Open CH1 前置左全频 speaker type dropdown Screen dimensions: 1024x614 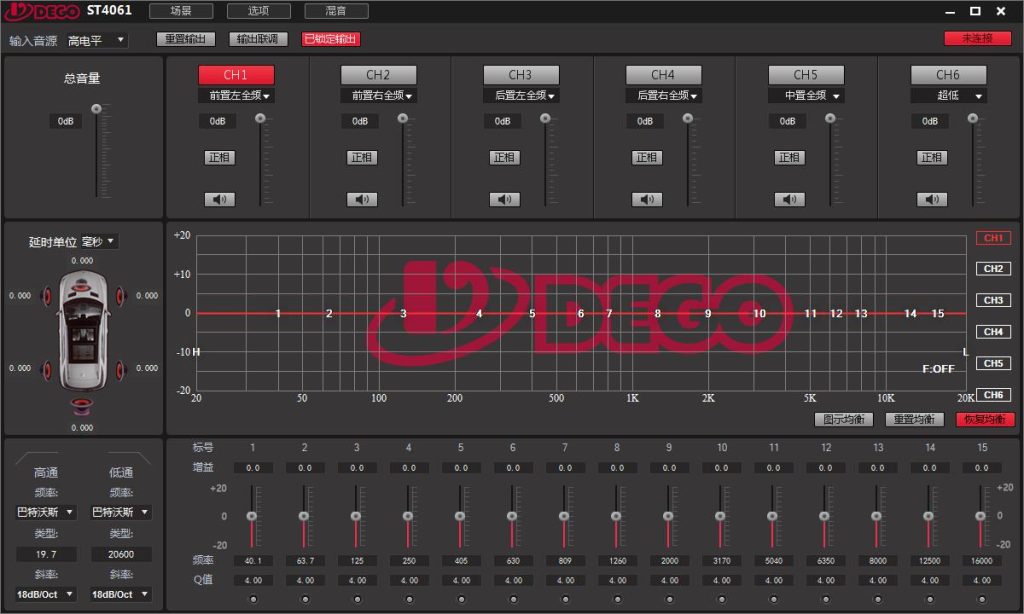[236, 95]
